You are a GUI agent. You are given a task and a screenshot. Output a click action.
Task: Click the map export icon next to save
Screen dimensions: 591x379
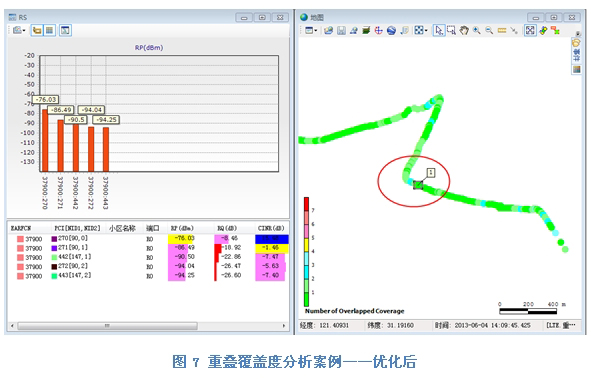click(x=354, y=31)
